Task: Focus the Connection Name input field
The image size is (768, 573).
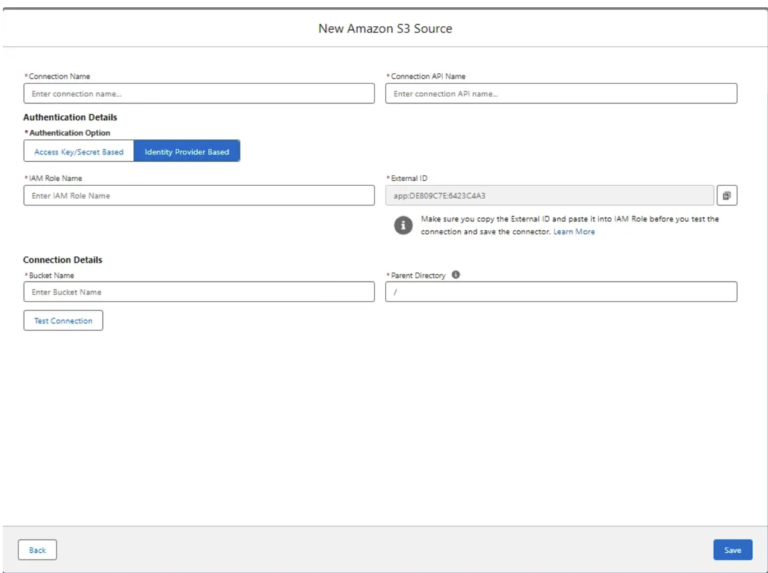Action: [199, 94]
